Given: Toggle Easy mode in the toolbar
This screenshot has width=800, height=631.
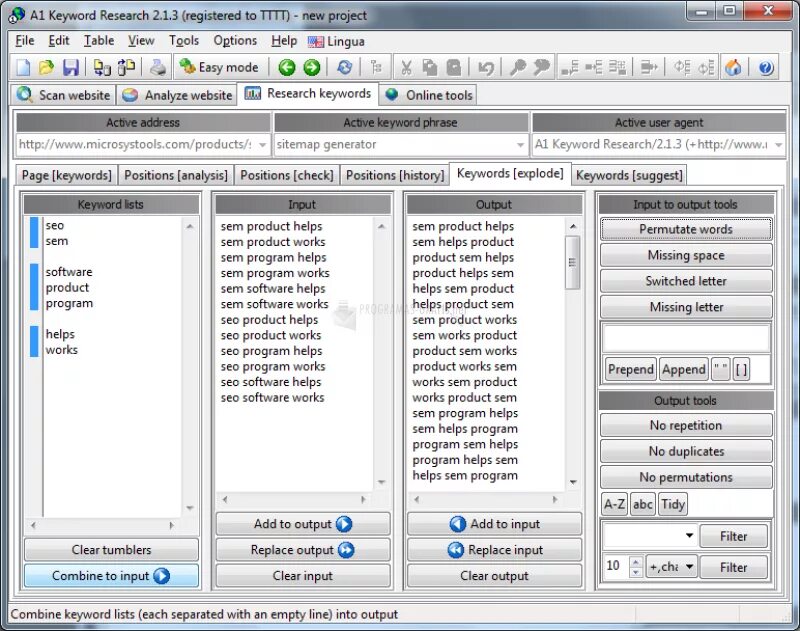Looking at the screenshot, I should (219, 67).
